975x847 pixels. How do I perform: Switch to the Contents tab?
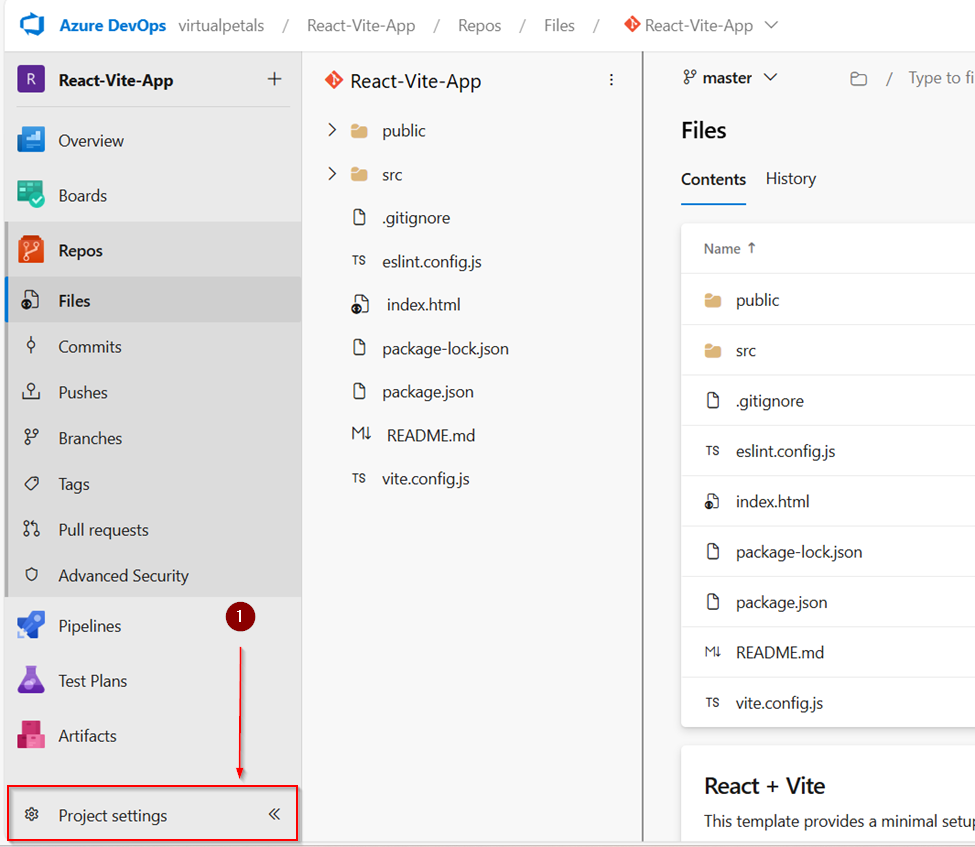point(713,179)
